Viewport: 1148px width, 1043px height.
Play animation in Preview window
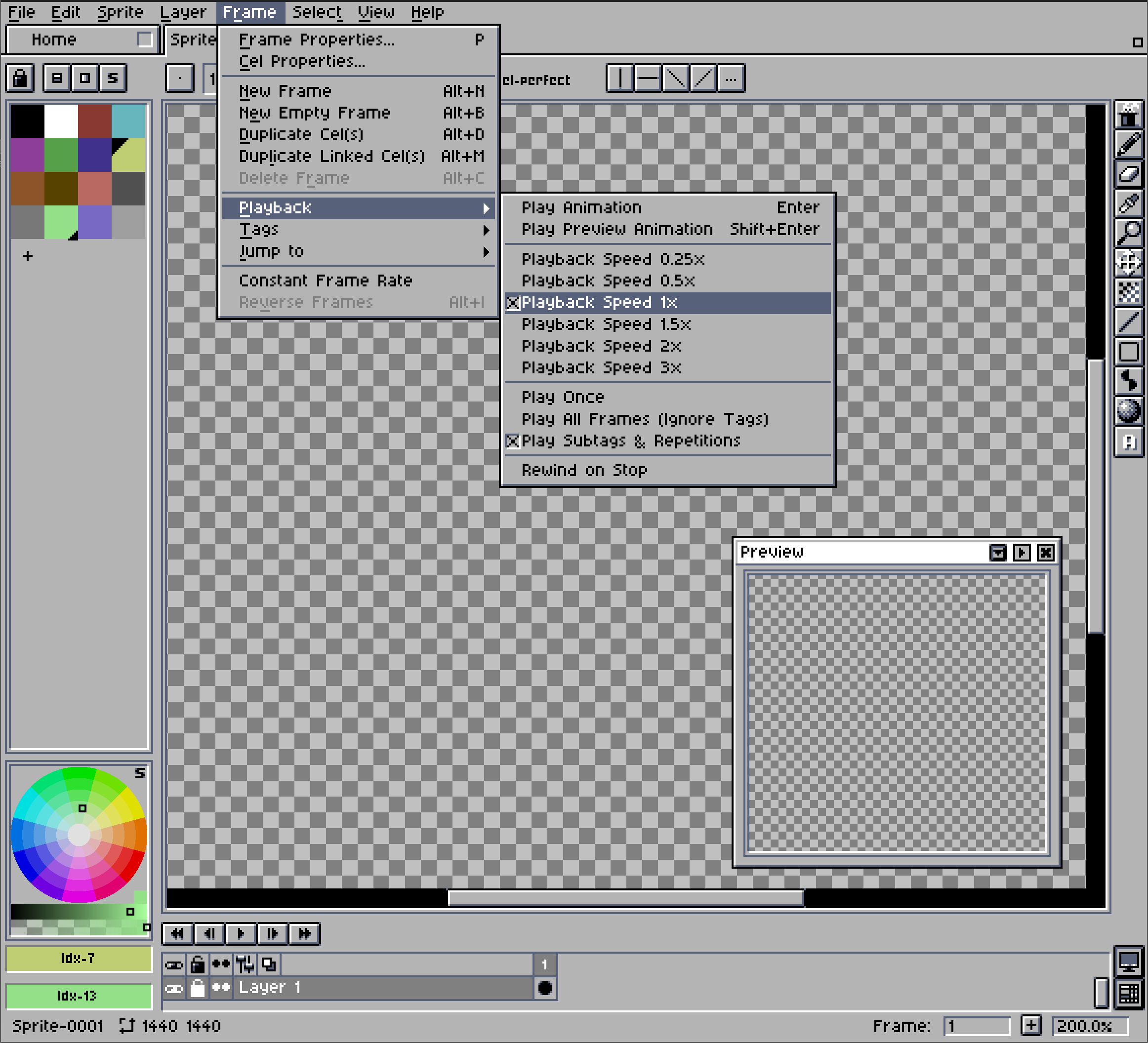(x=1022, y=552)
